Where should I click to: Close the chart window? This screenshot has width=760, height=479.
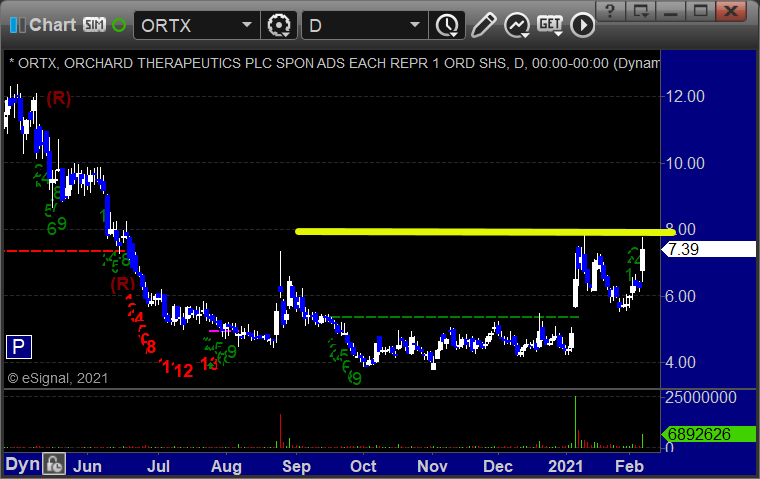point(730,10)
